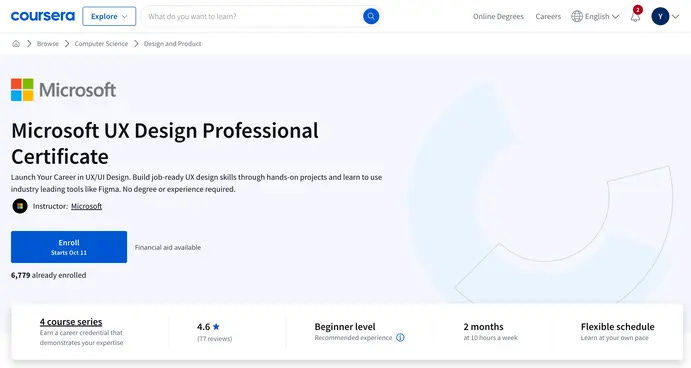Click the 'Learn at your own pace' text
Viewport: 691px width, 368px height.
click(614, 338)
